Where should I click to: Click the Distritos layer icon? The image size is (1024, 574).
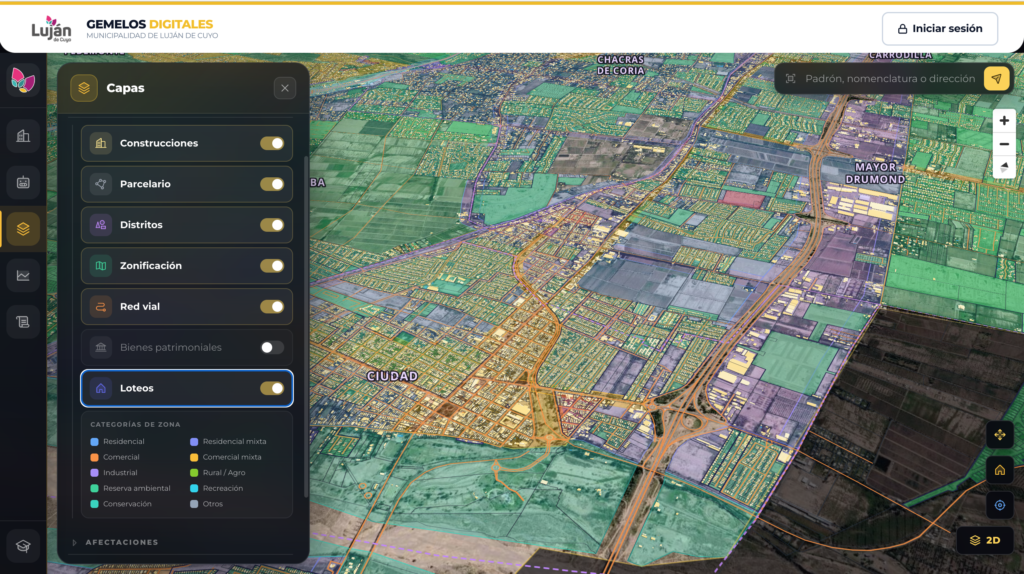tap(101, 225)
